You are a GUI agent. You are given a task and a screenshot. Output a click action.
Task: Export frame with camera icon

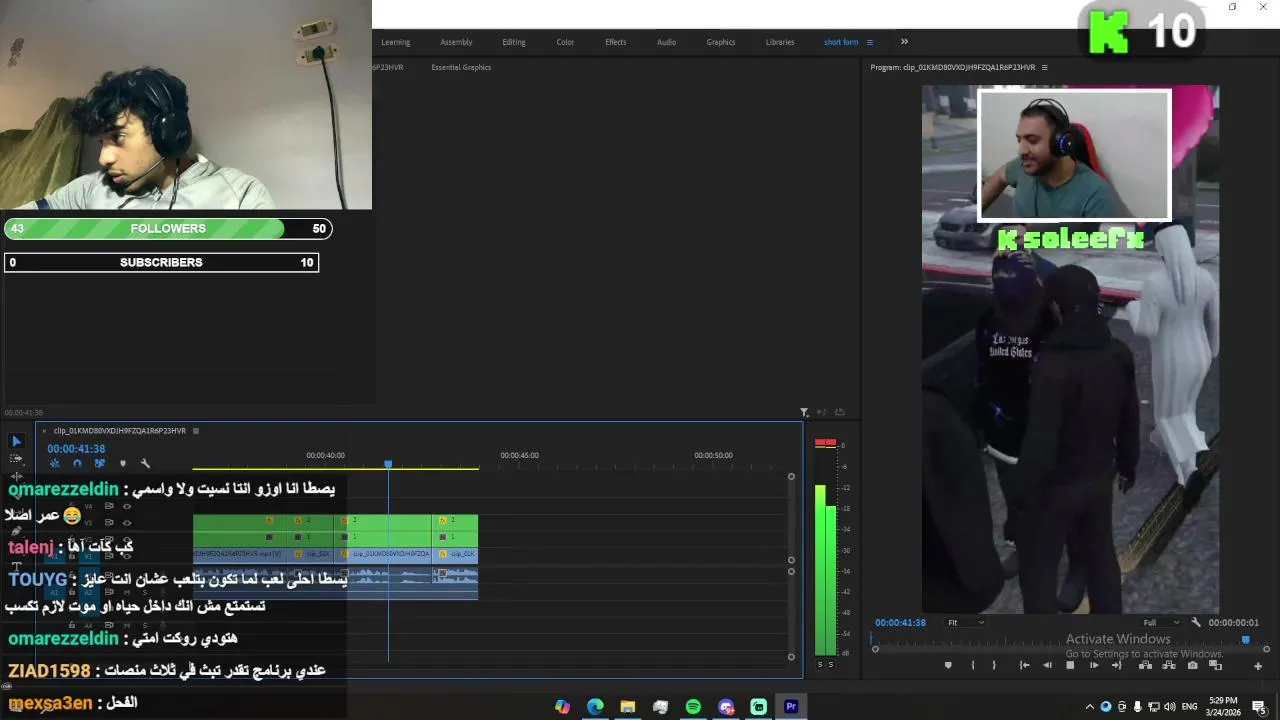(1193, 665)
